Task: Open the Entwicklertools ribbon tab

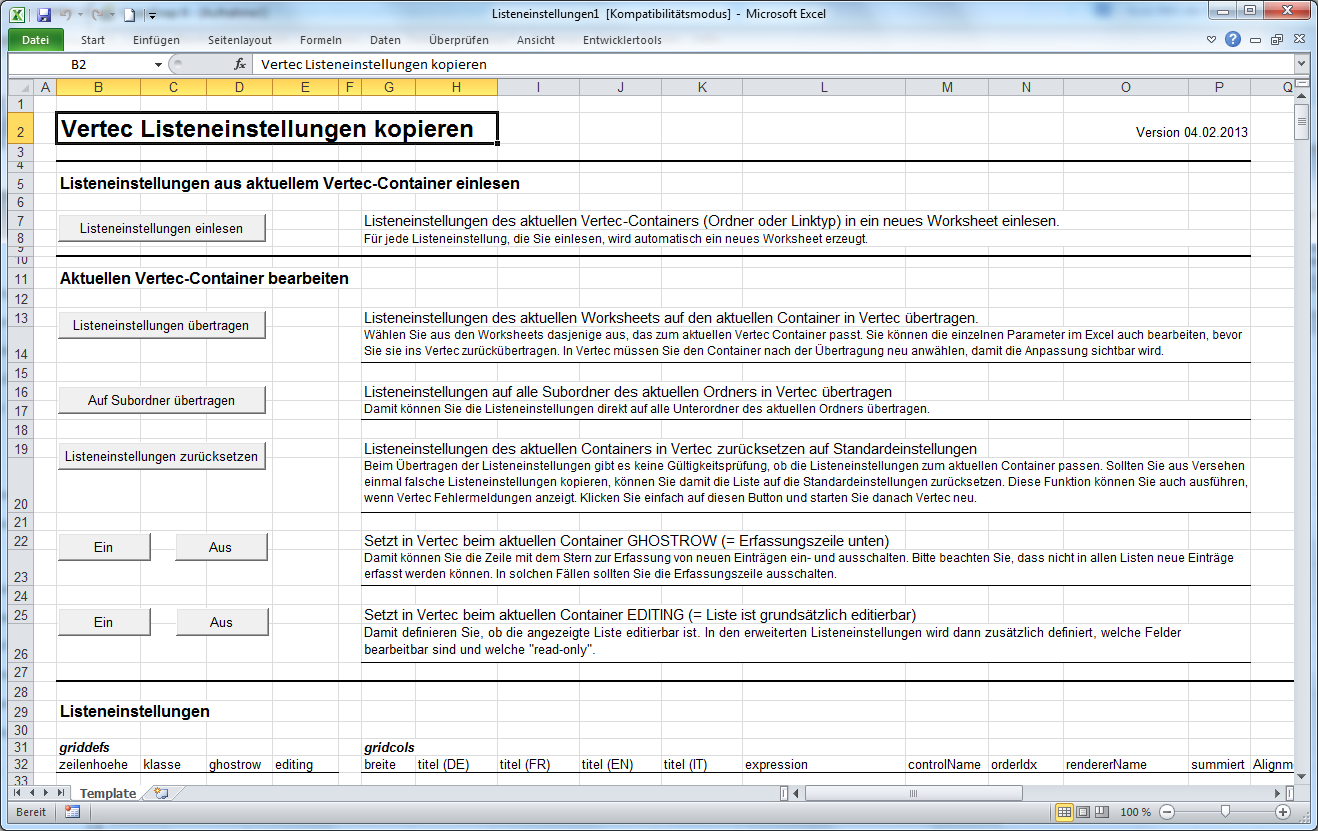Action: (x=622, y=40)
